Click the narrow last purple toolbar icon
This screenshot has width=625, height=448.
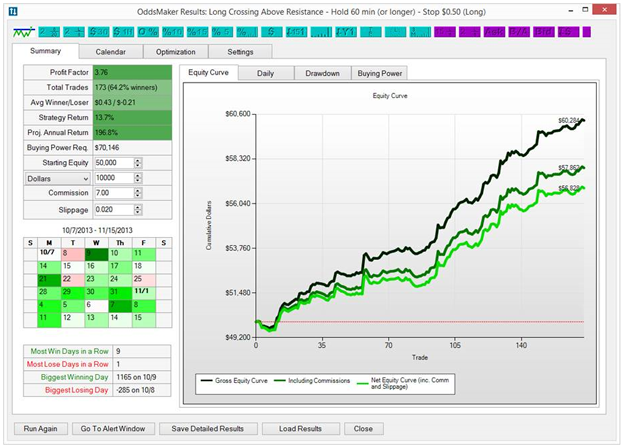[x=586, y=32]
